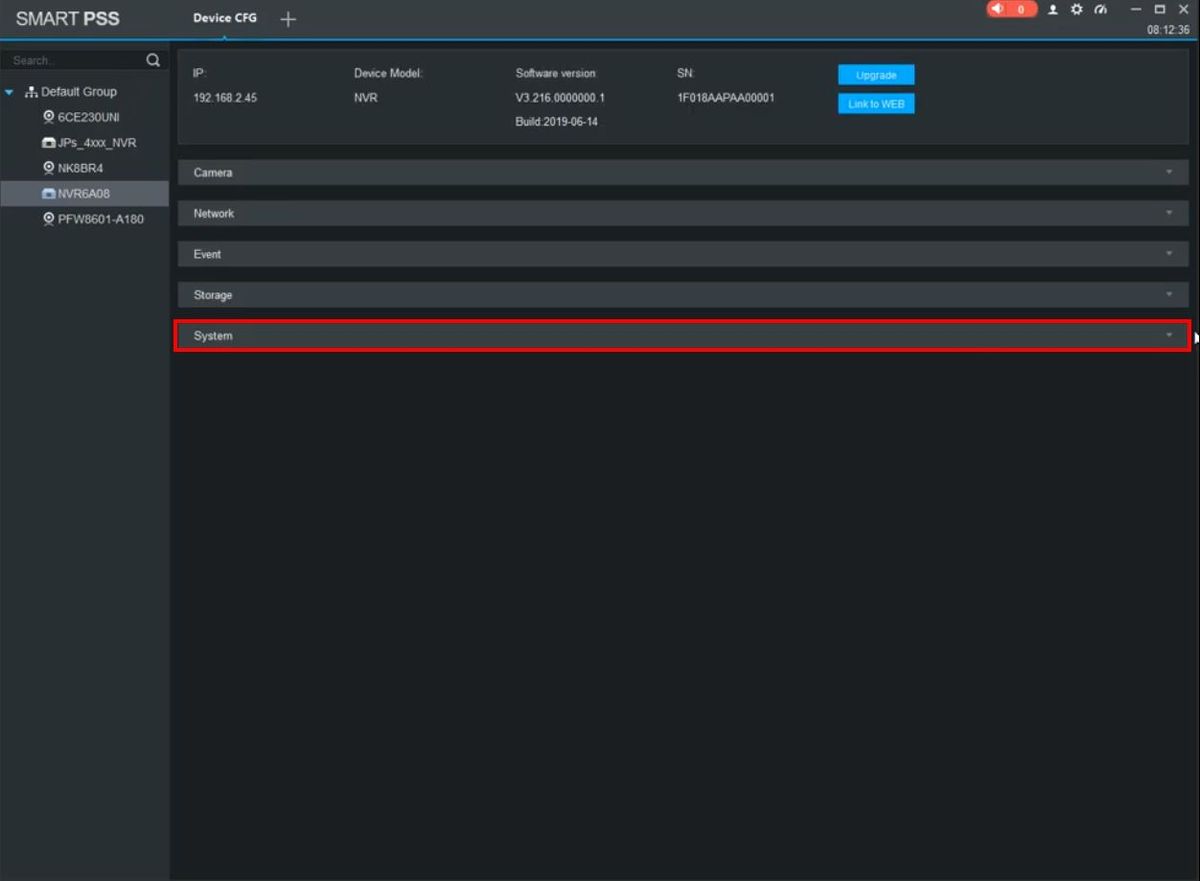Expand the System section

pos(683,336)
